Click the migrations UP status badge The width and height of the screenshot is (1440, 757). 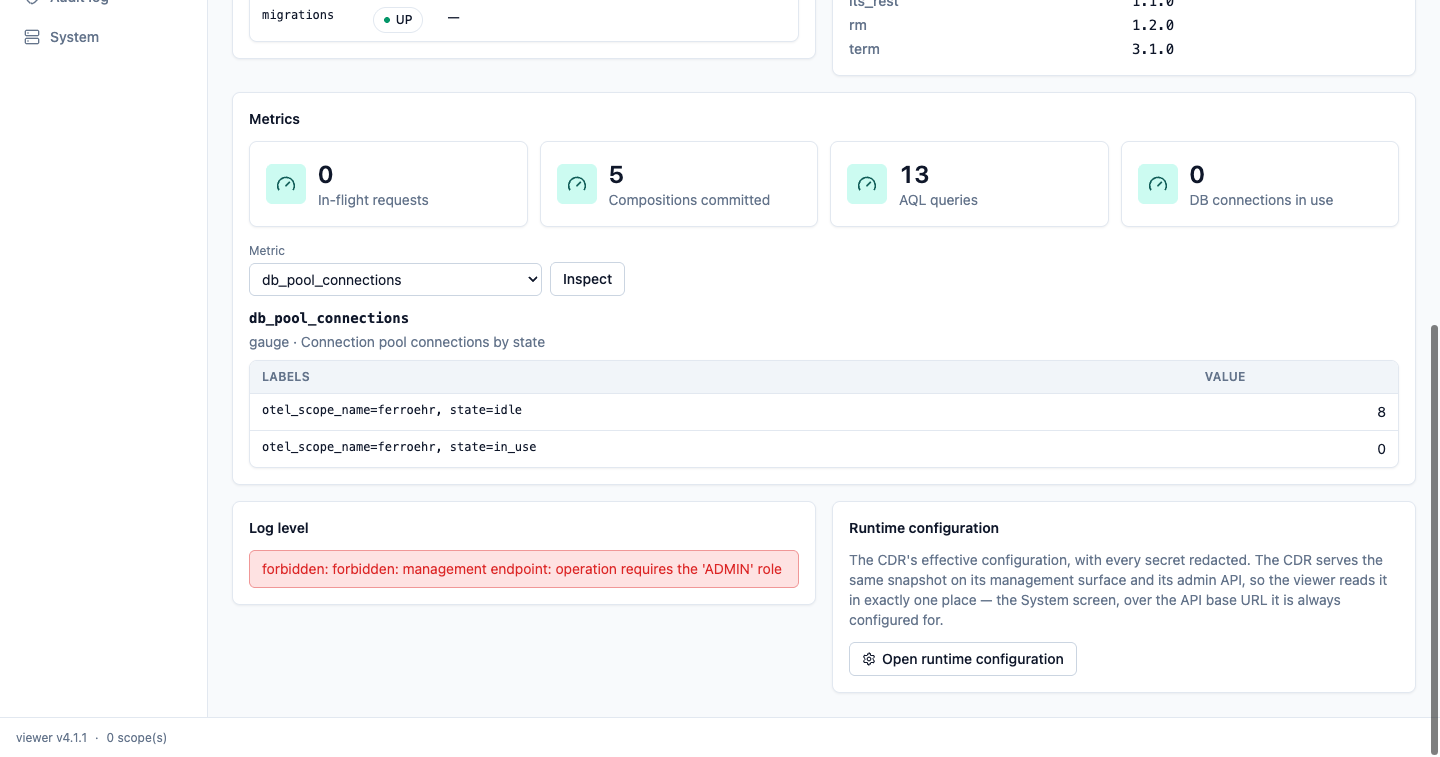pos(398,20)
